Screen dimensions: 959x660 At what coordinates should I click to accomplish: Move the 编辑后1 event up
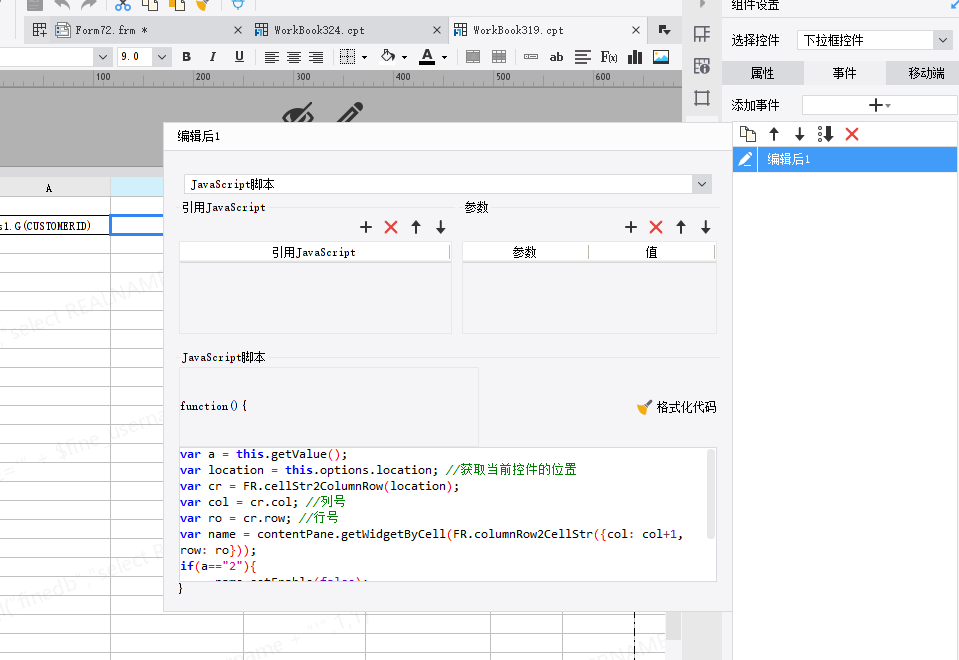click(x=774, y=134)
